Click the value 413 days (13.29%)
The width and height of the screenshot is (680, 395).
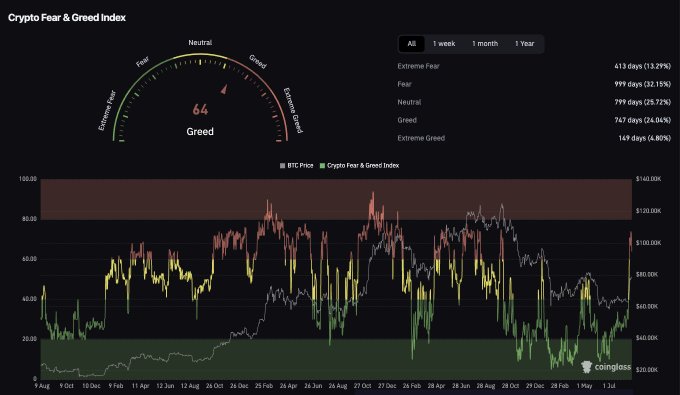point(642,66)
